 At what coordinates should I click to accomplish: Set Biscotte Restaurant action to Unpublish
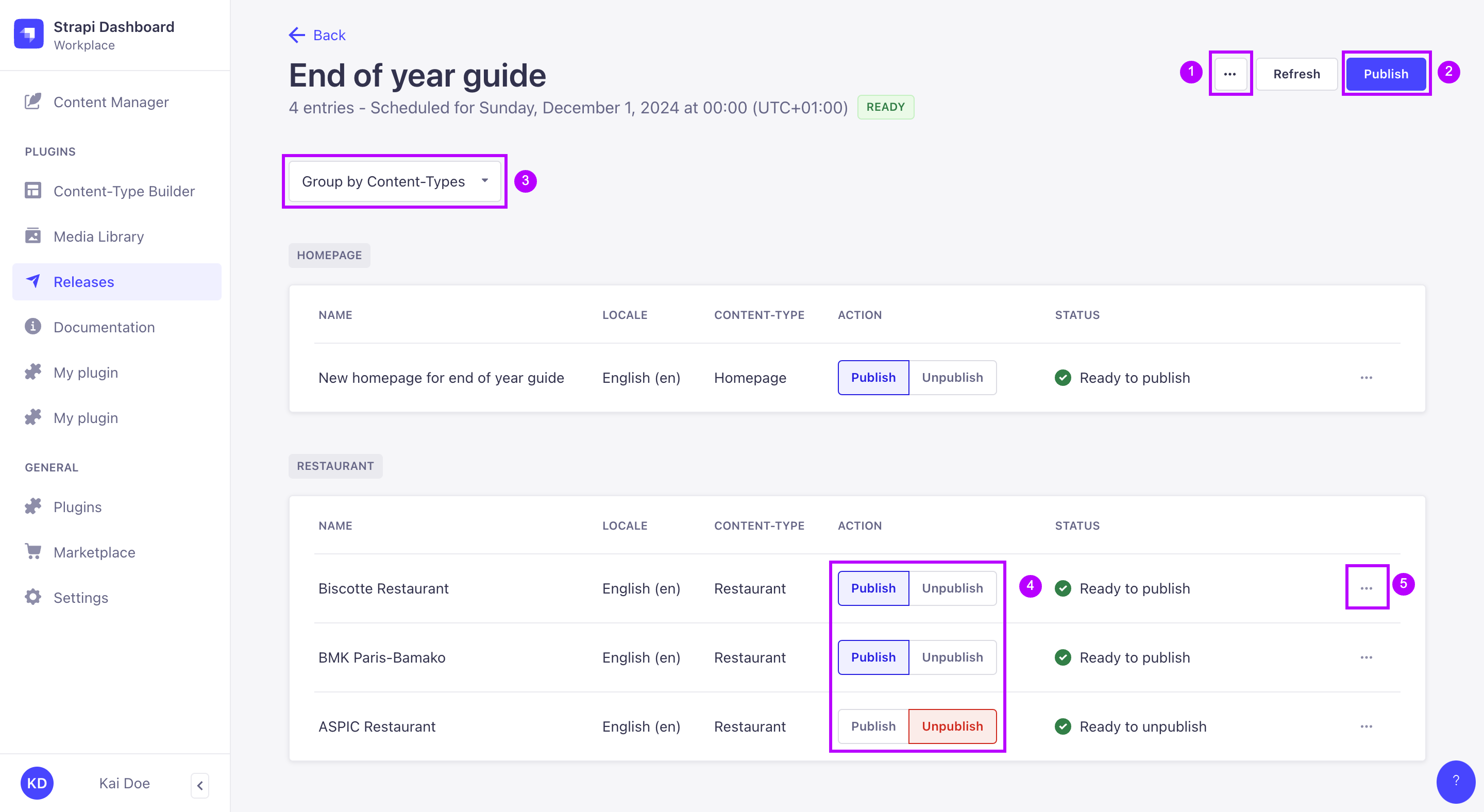[x=952, y=588]
